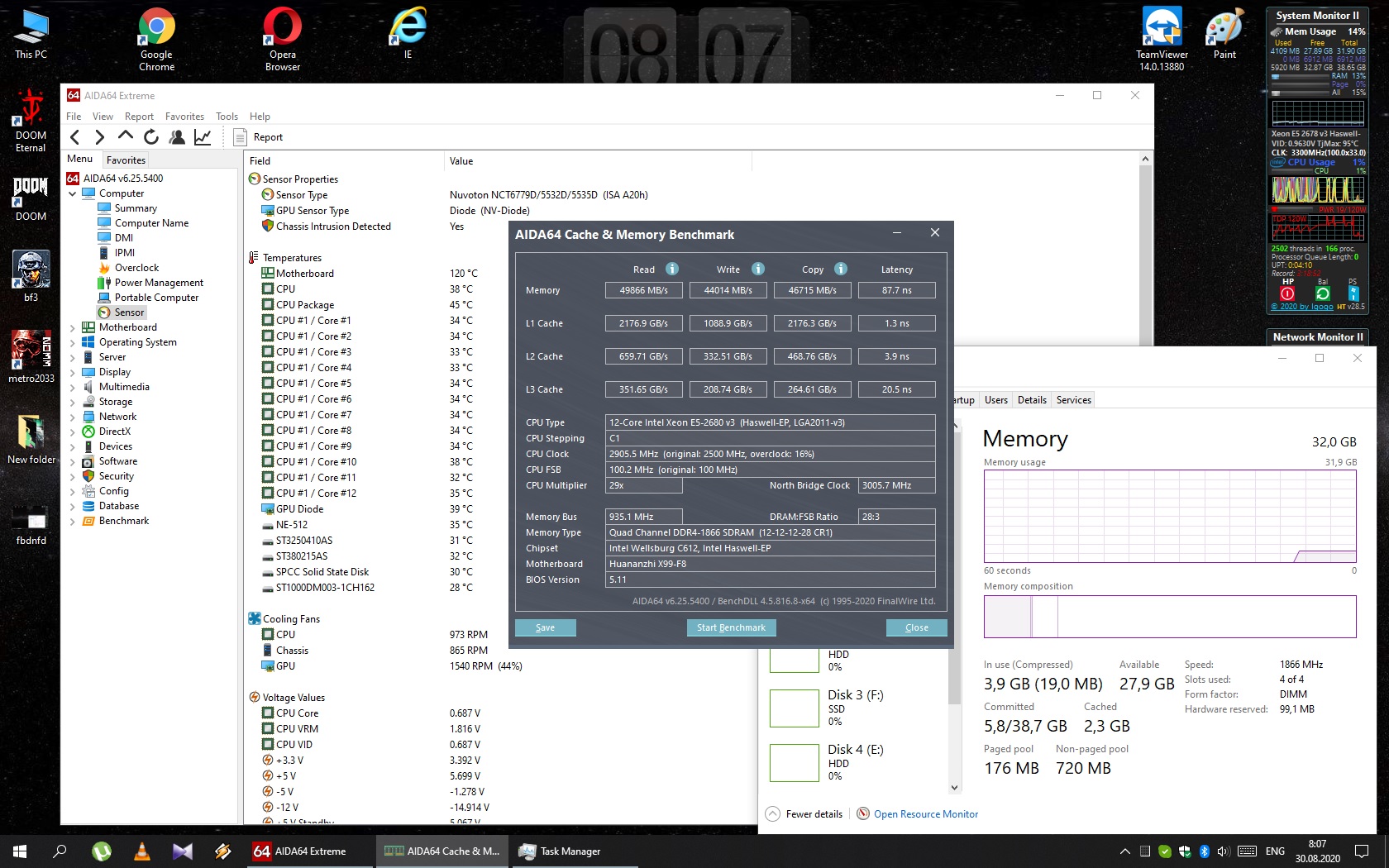
Task: Expand the Motherboard node in the left tree
Action: 72,327
